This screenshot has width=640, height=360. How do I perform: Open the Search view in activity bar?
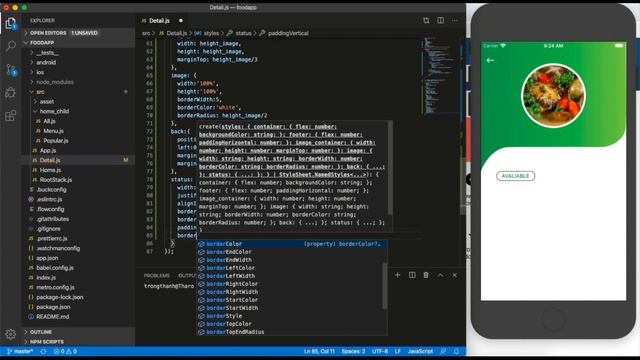[x=11, y=46]
